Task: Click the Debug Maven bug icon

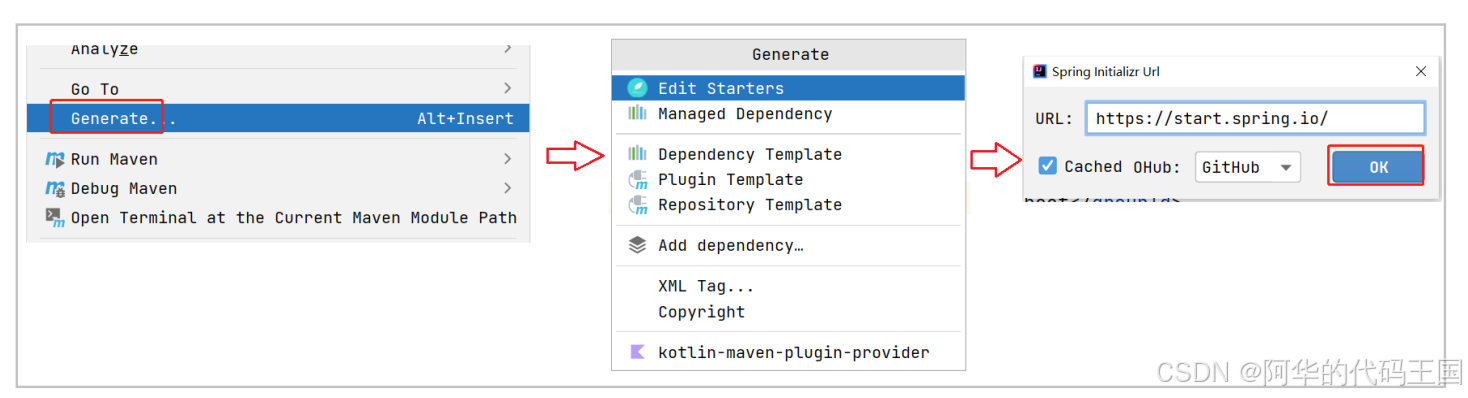Action: click(x=55, y=188)
